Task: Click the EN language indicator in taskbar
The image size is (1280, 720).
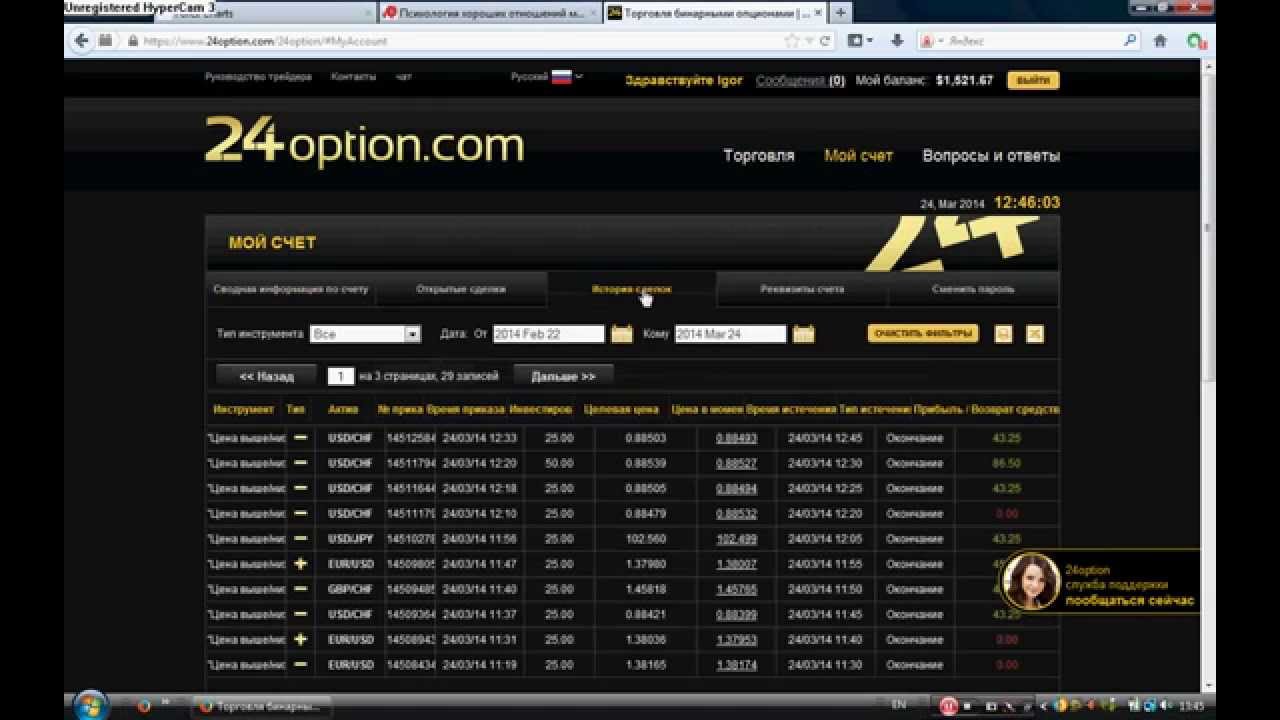Action: 898,706
